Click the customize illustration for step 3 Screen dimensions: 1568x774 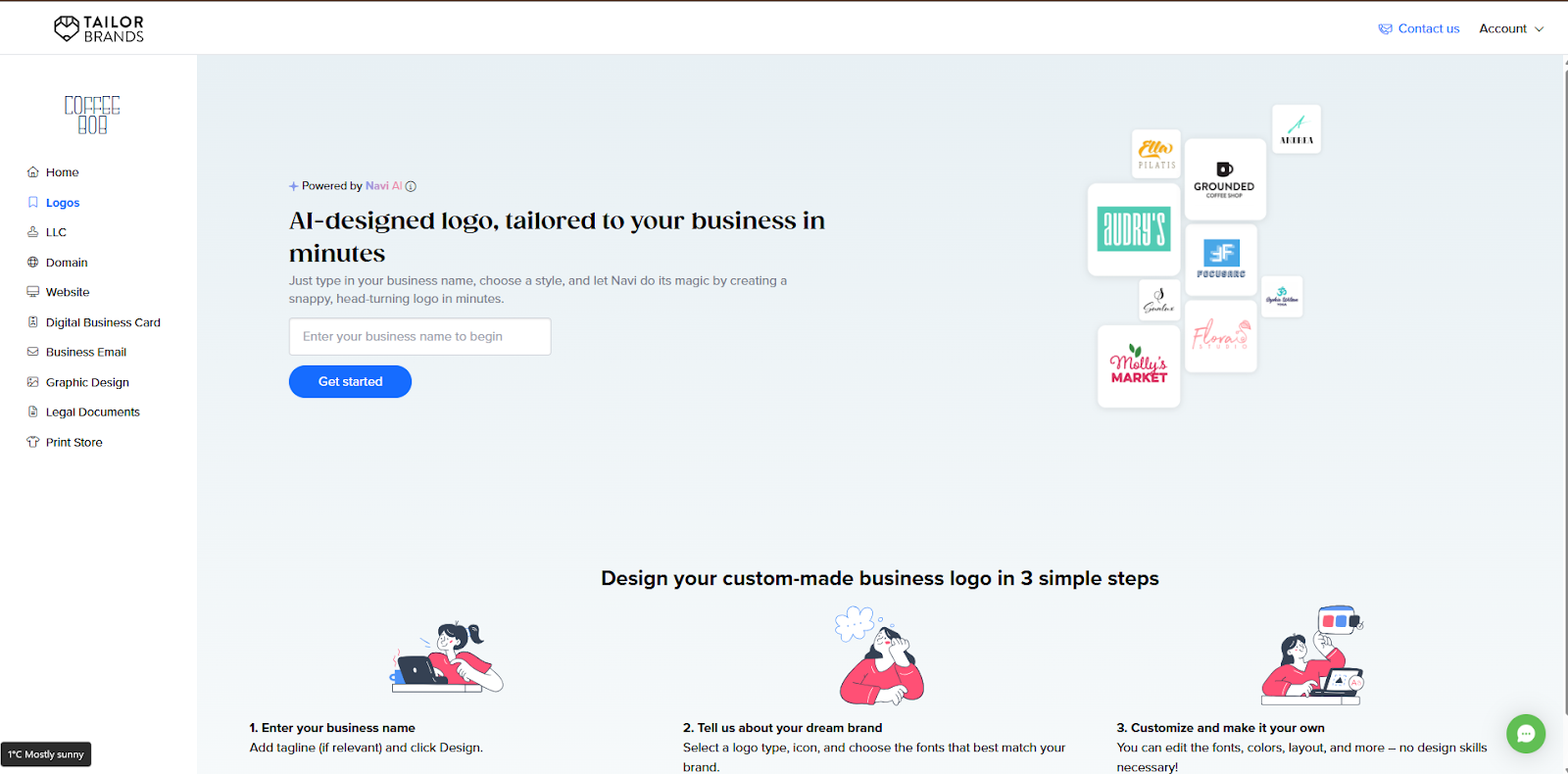[1312, 655]
